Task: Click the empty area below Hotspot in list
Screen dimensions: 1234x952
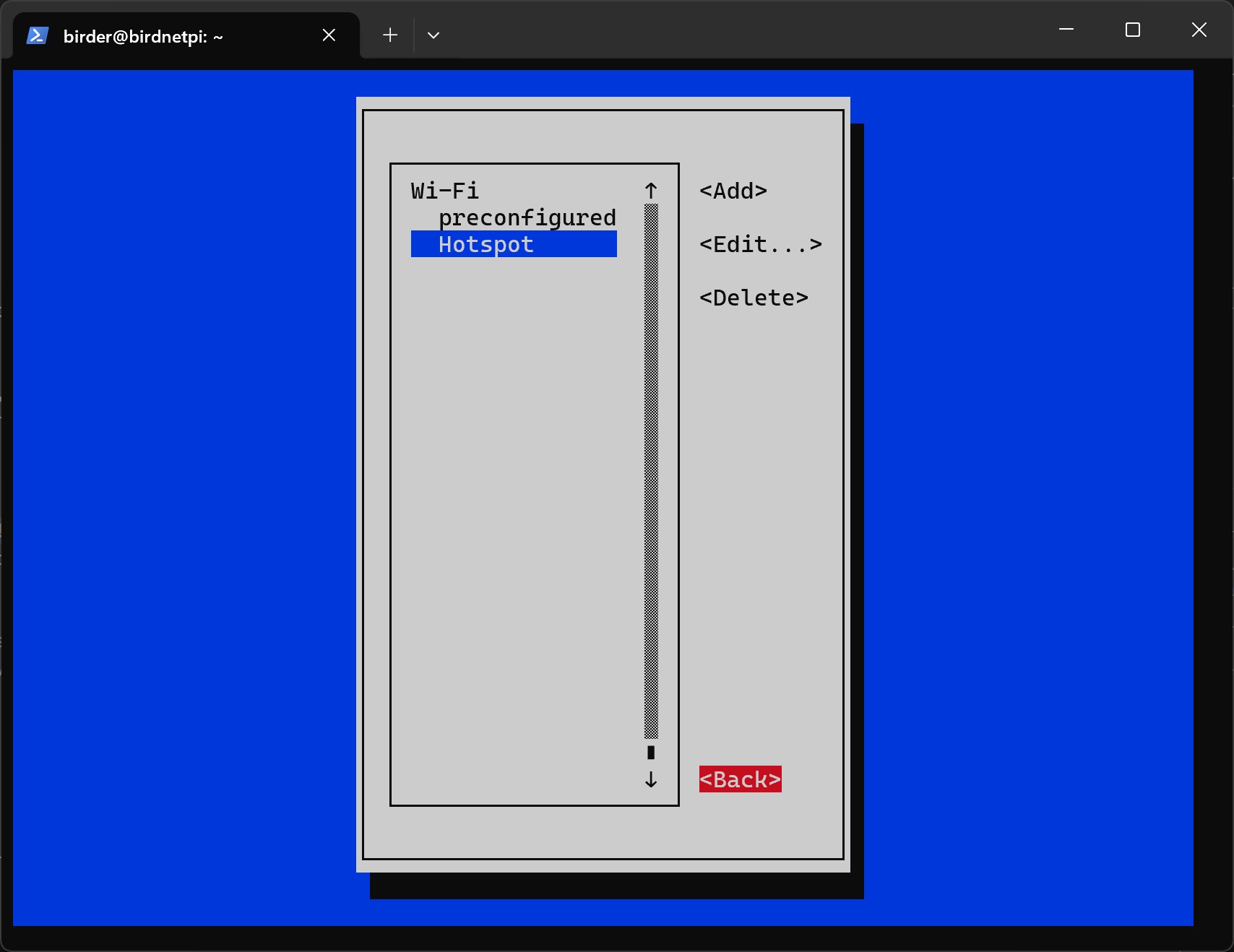Action: click(513, 506)
